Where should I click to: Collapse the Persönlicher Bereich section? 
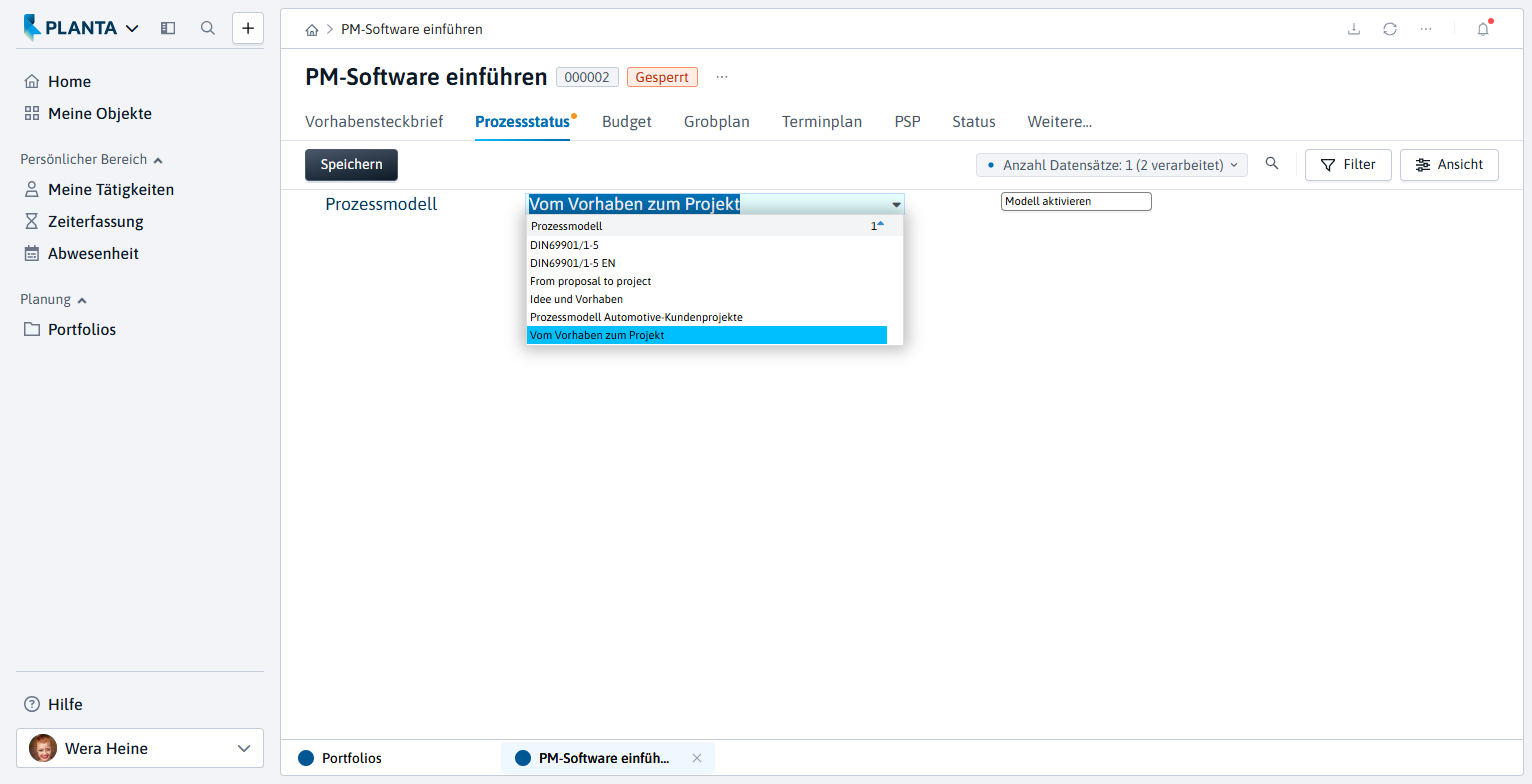pos(92,159)
